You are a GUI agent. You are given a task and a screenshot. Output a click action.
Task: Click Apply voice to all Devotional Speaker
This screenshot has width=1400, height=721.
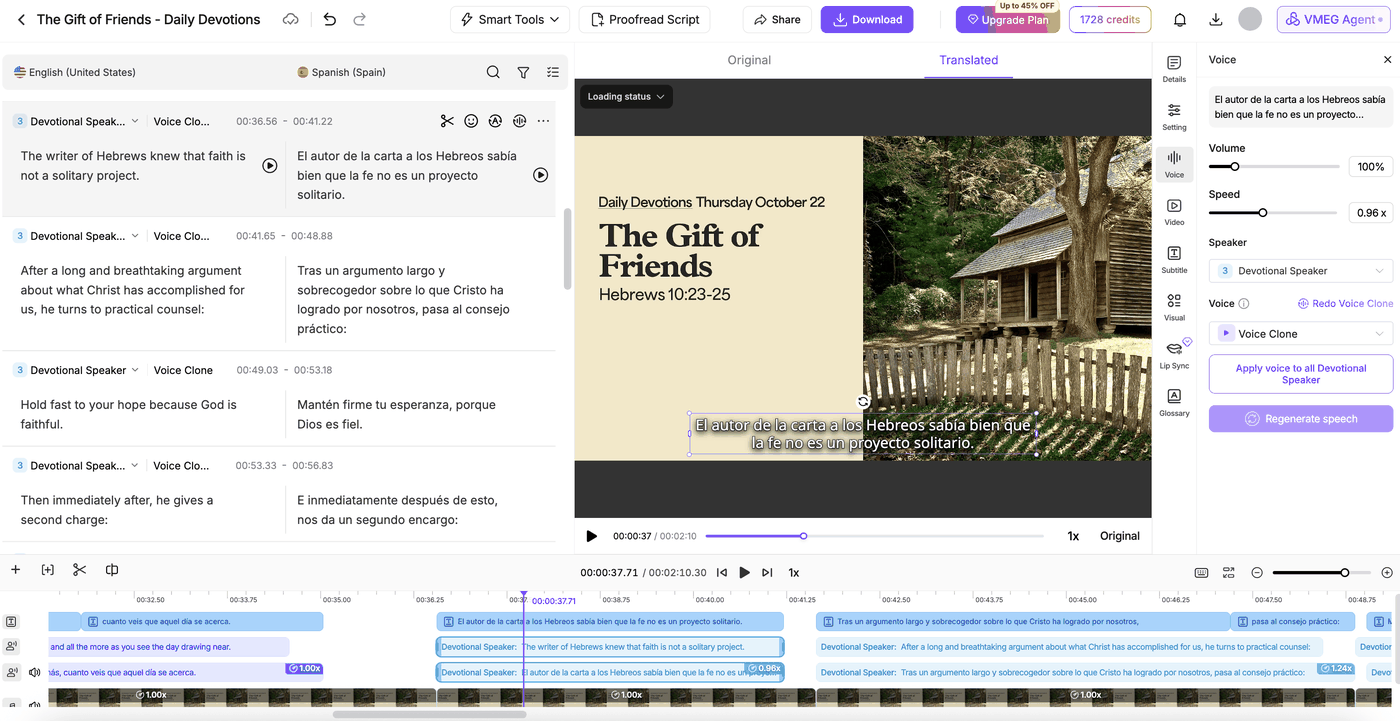tap(1301, 374)
